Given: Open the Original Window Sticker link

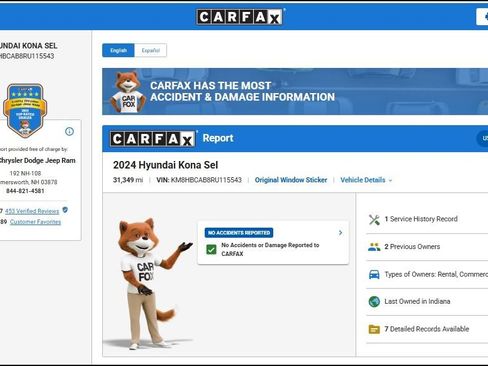Looking at the screenshot, I should (291, 180).
